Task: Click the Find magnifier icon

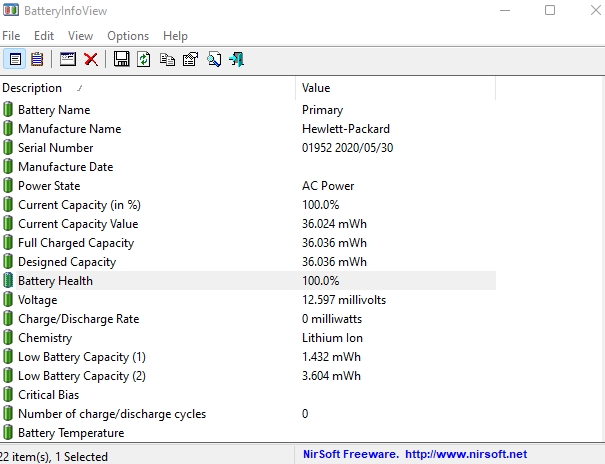Action: [x=213, y=59]
